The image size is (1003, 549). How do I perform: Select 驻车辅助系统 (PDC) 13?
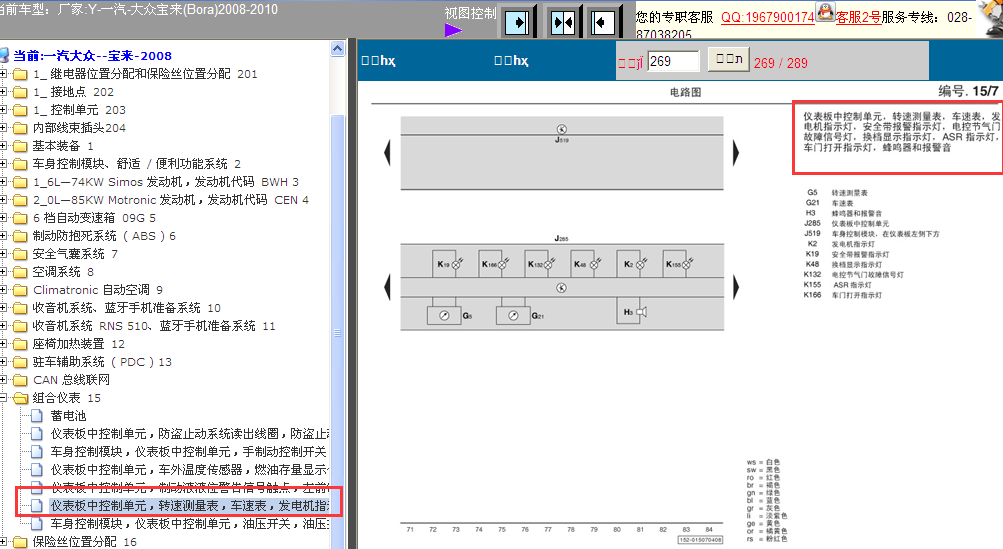(102, 362)
